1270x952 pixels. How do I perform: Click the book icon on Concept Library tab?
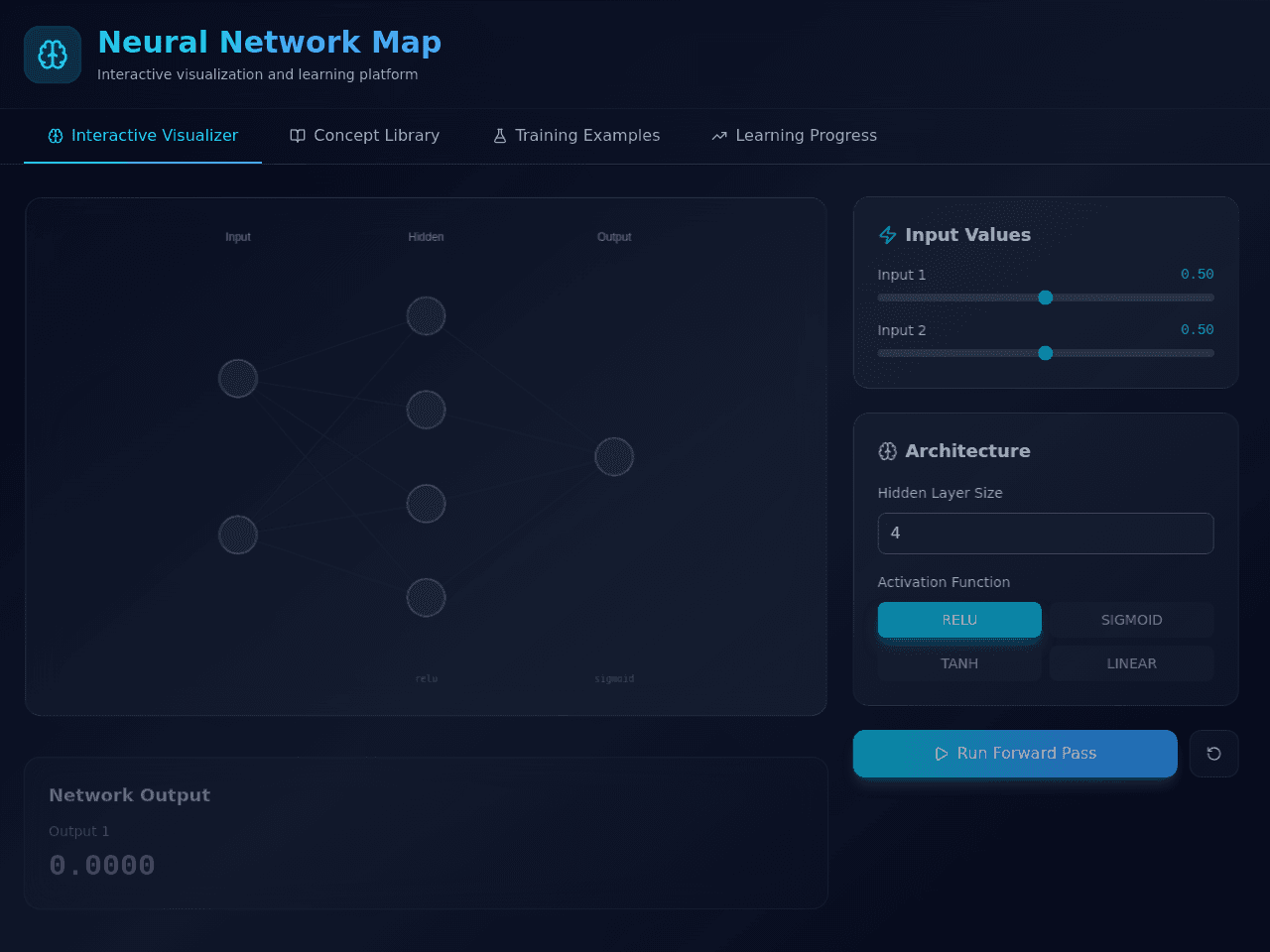click(298, 136)
